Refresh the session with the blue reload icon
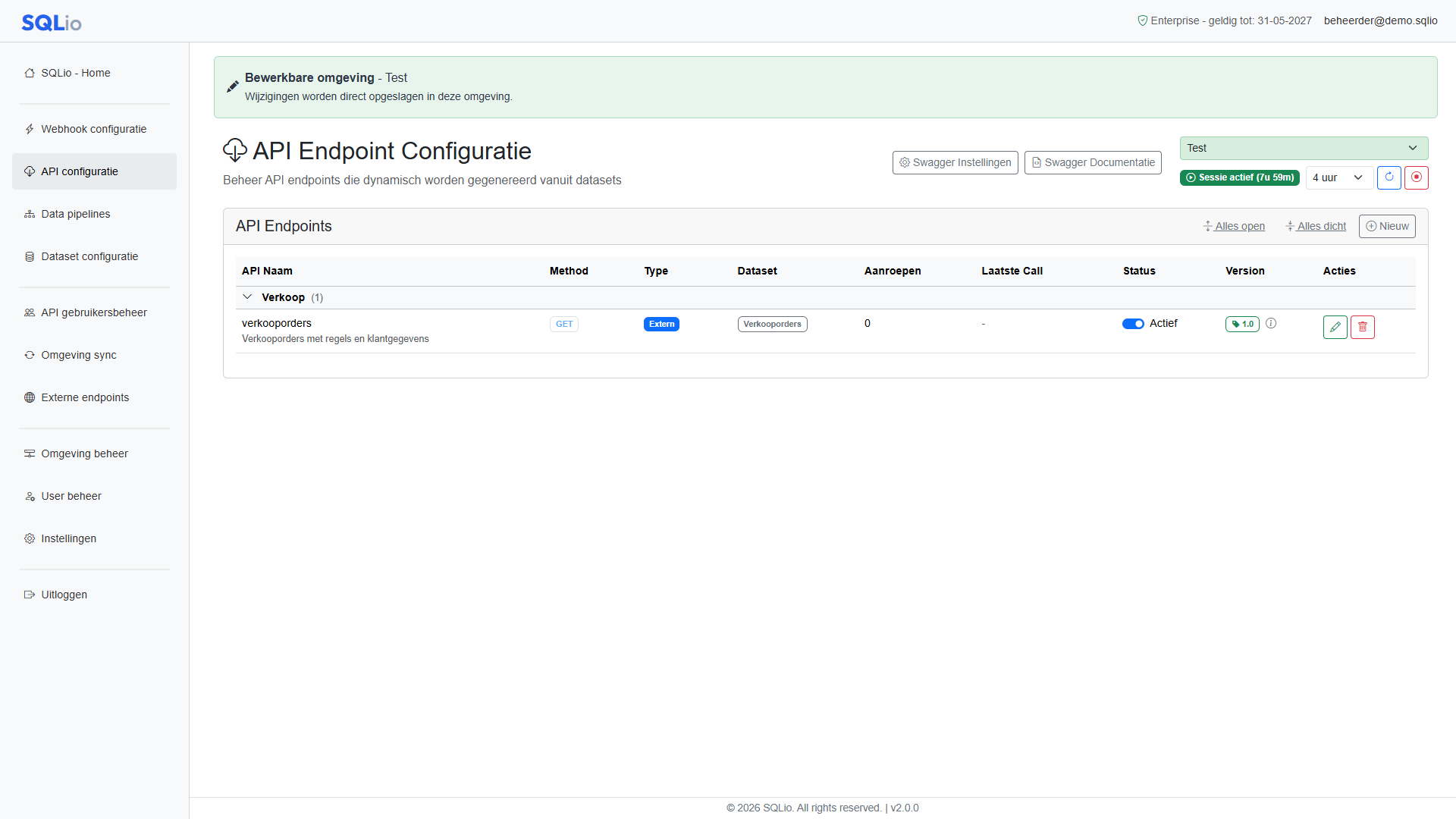The width and height of the screenshot is (1456, 819). [x=1389, y=177]
